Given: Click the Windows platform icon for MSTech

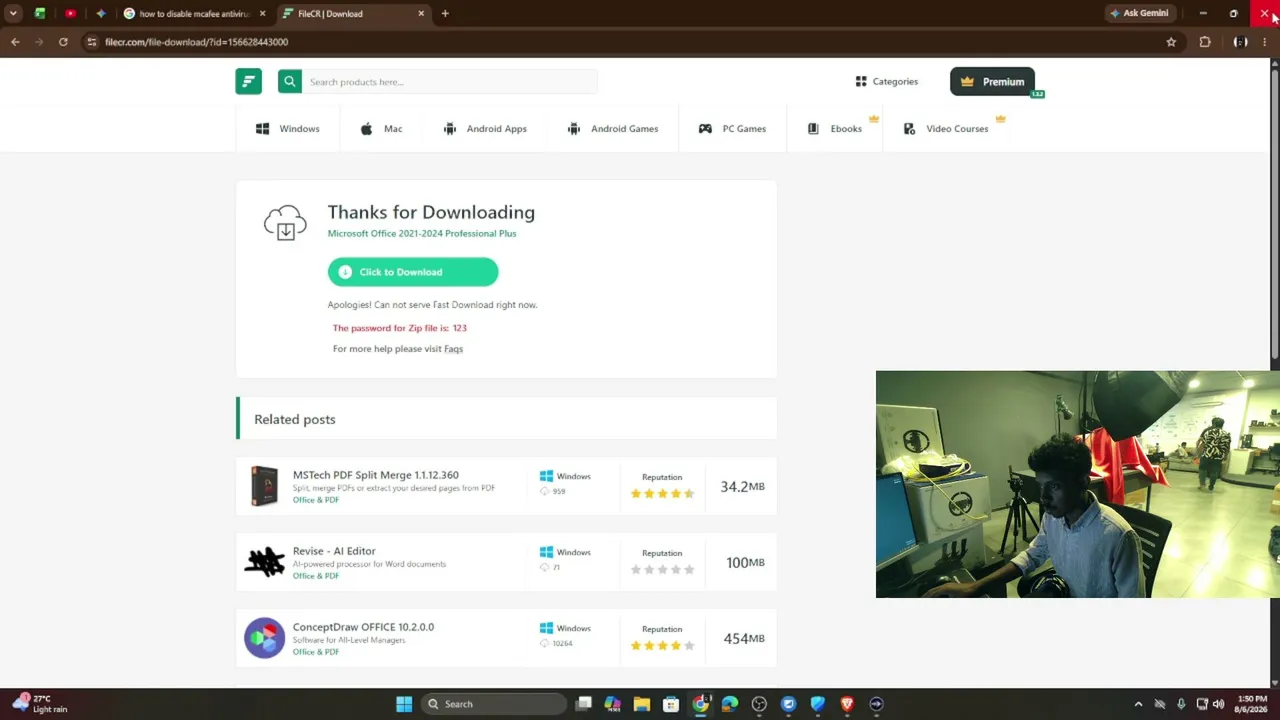Looking at the screenshot, I should tap(546, 476).
